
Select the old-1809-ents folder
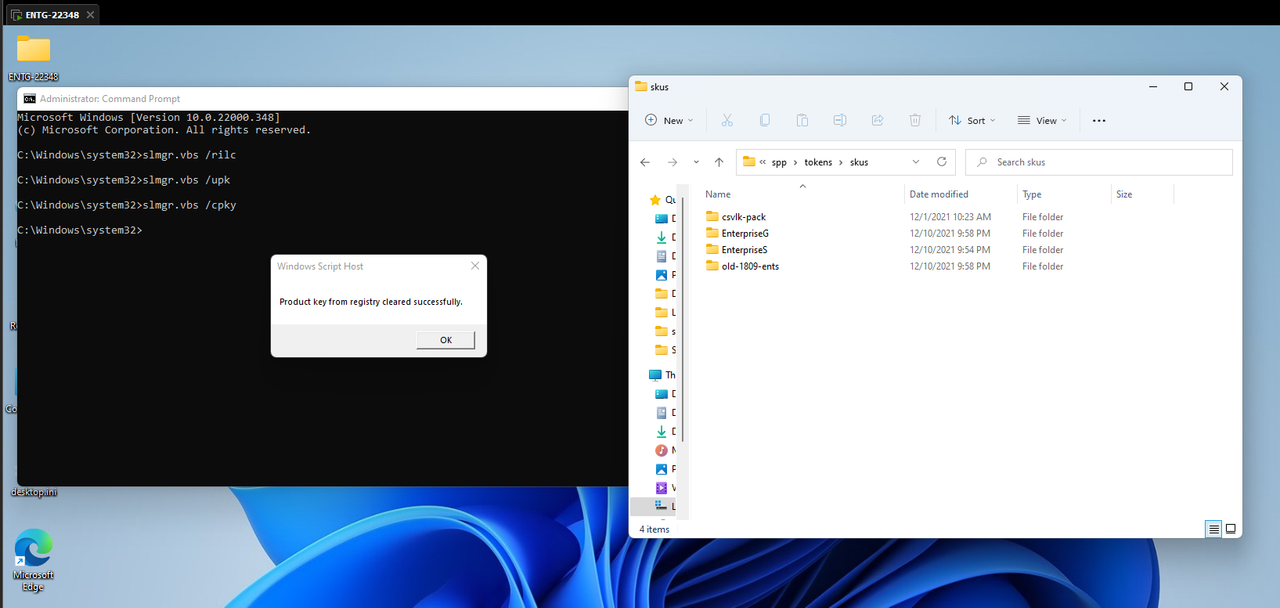750,266
